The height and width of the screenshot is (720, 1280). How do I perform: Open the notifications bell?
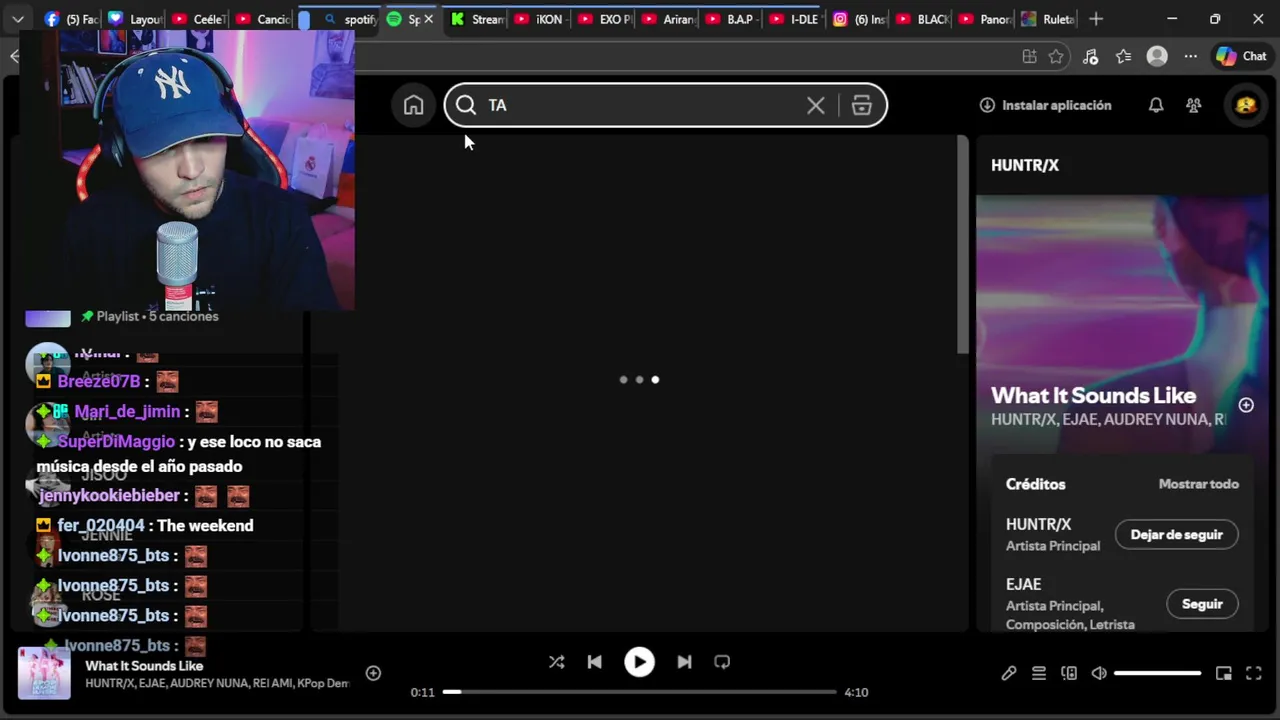[x=1156, y=105]
